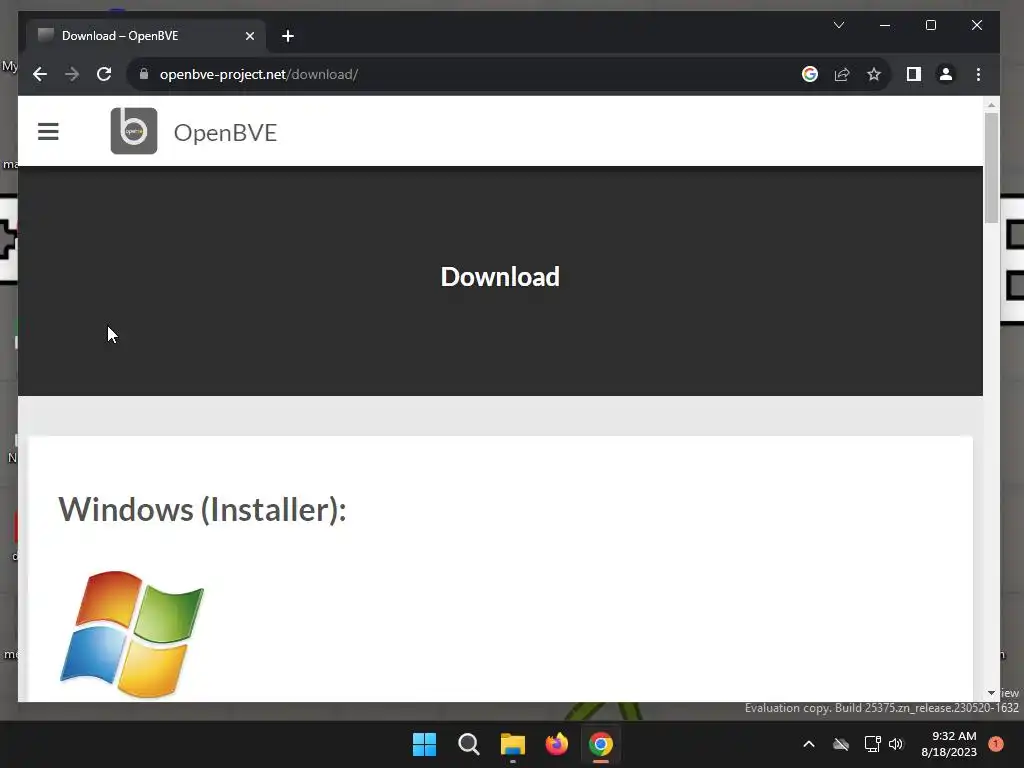Image resolution: width=1024 pixels, height=768 pixels.
Task: Bookmark this tab with star icon
Action: coord(874,74)
